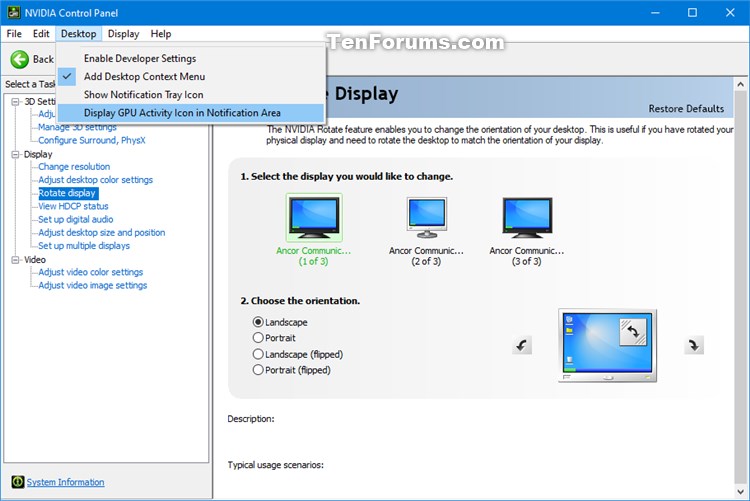Screen dimensions: 750x501
Task: Maximize the NVIDIA Control Panel window
Action: (x=692, y=12)
